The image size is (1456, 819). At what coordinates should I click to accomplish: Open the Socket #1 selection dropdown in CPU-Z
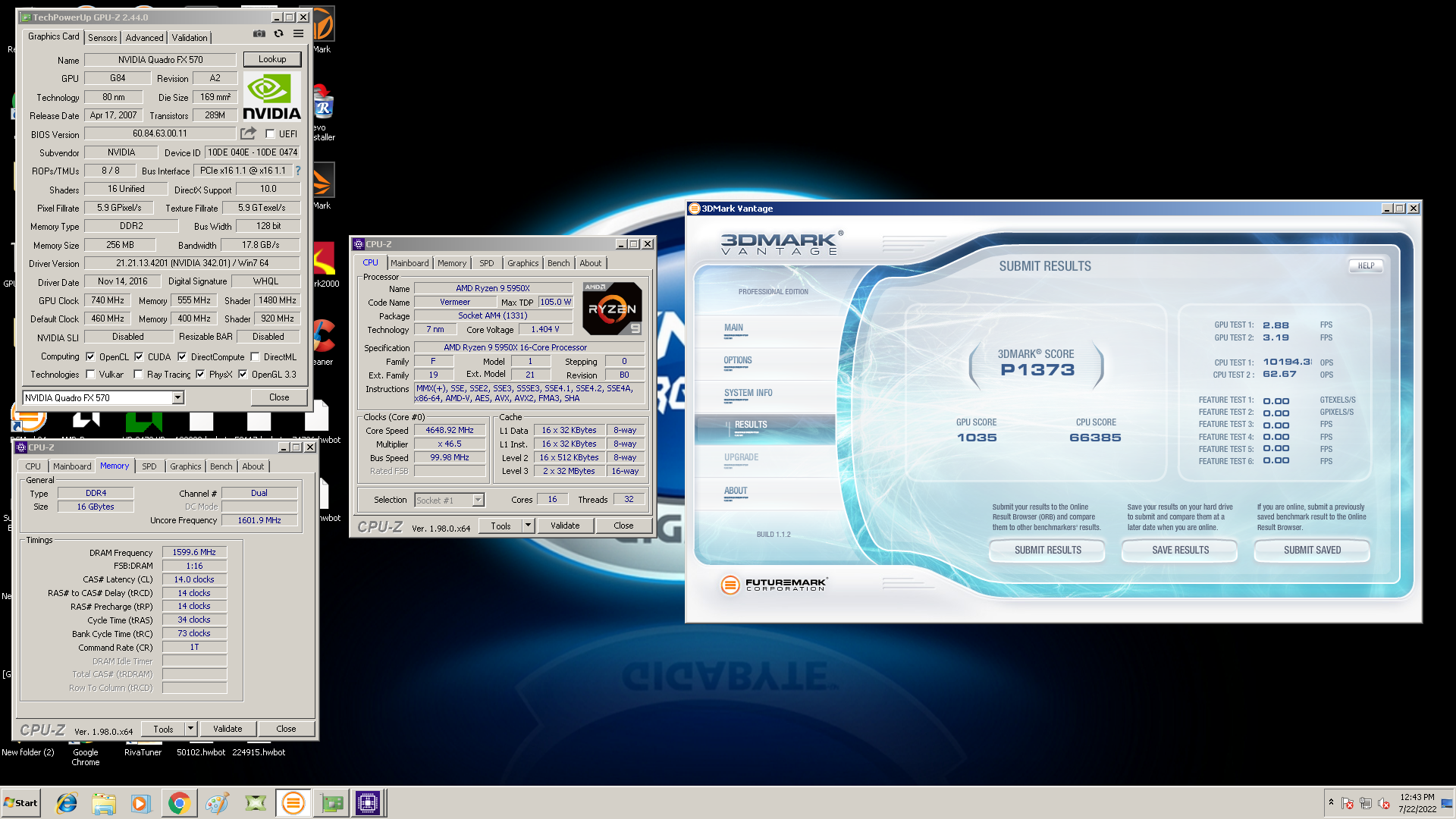(x=478, y=500)
